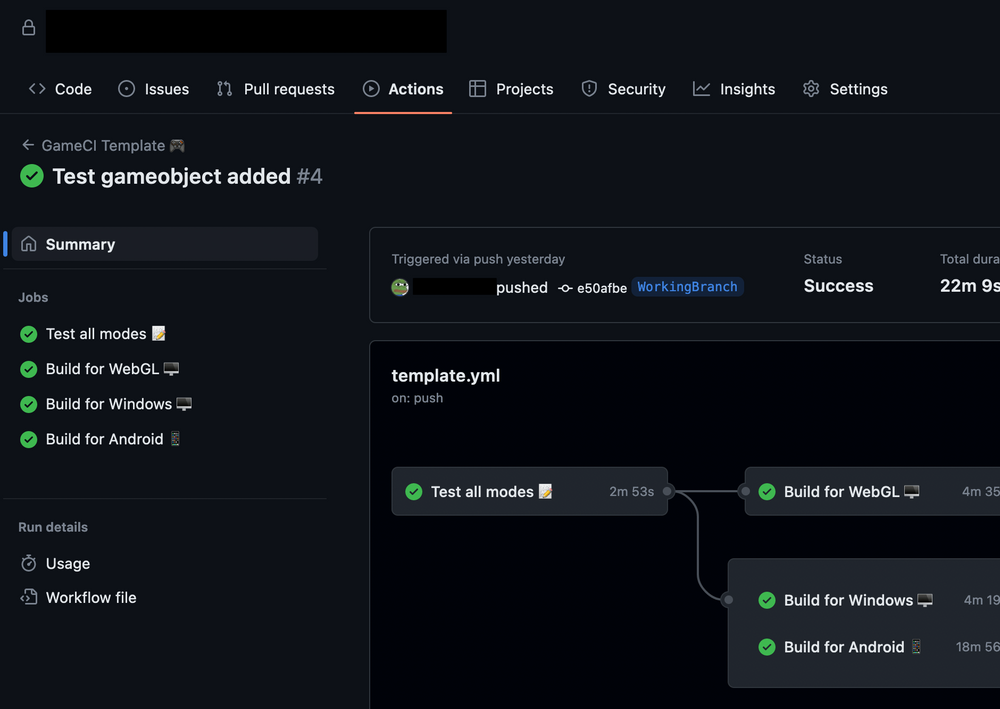This screenshot has height=709, width=1000.
Task: Open the Settings tab
Action: [x=845, y=89]
